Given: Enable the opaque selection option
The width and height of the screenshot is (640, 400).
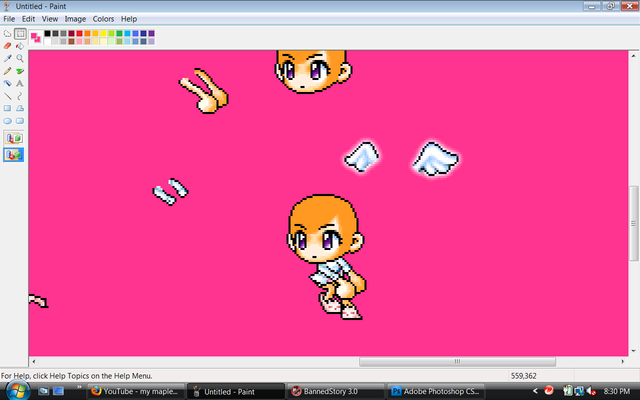Looking at the screenshot, I should click(14, 138).
